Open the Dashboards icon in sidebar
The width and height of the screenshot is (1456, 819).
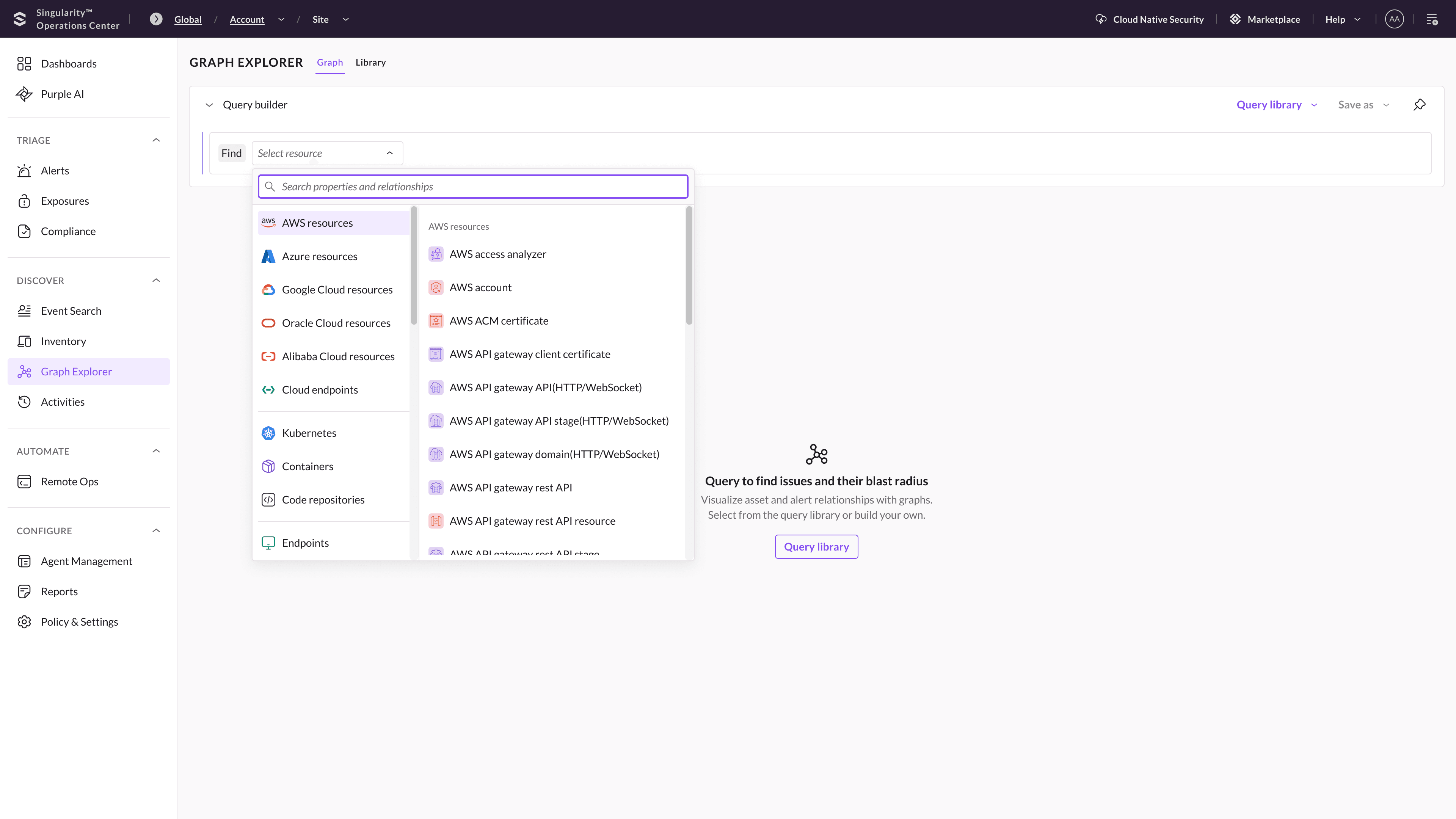24,64
